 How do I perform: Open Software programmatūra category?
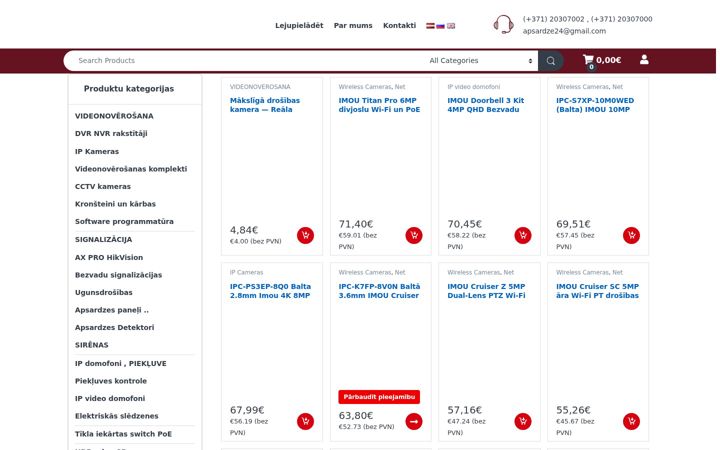click(124, 221)
